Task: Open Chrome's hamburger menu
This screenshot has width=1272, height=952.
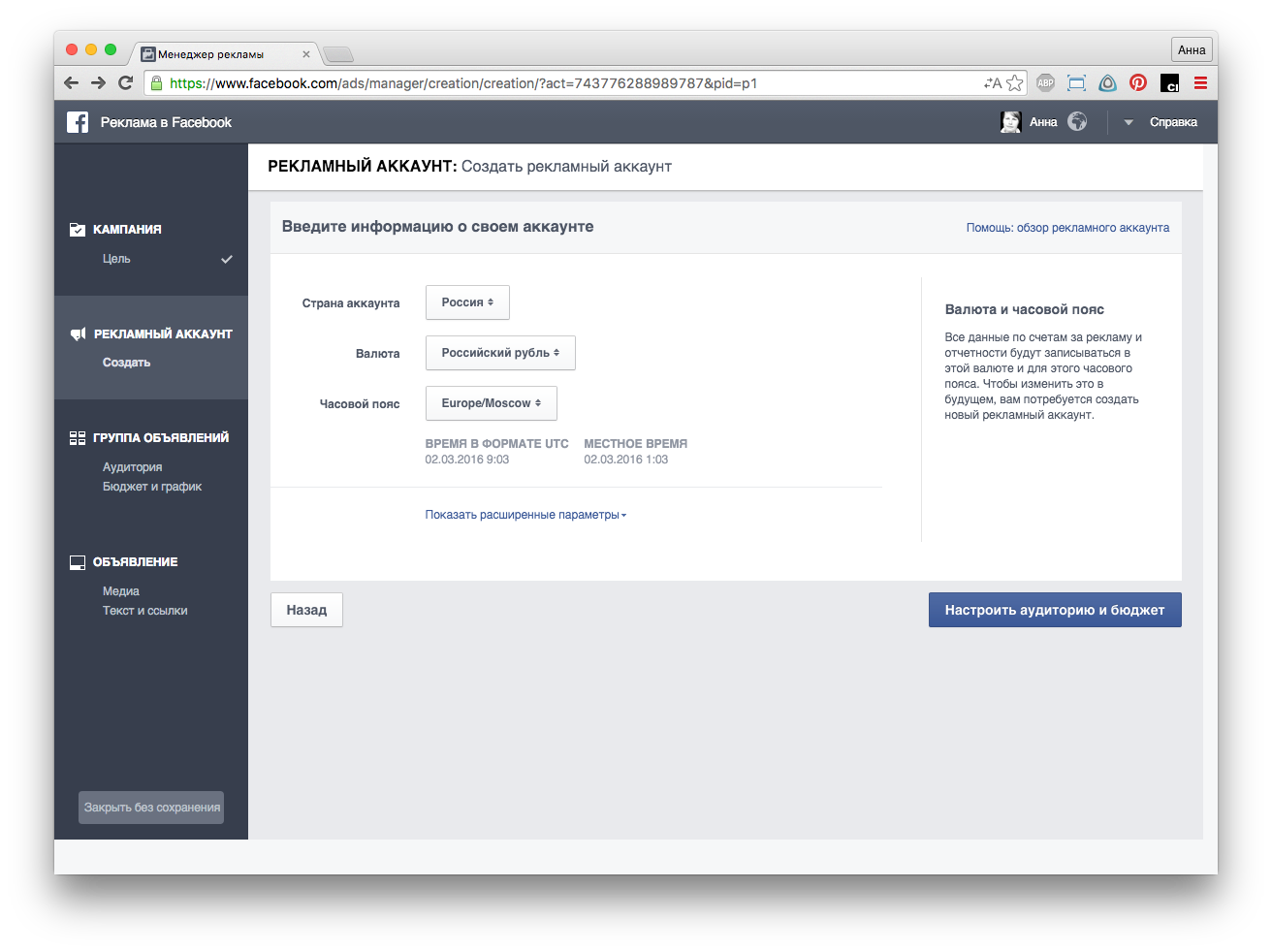Action: point(1200,83)
